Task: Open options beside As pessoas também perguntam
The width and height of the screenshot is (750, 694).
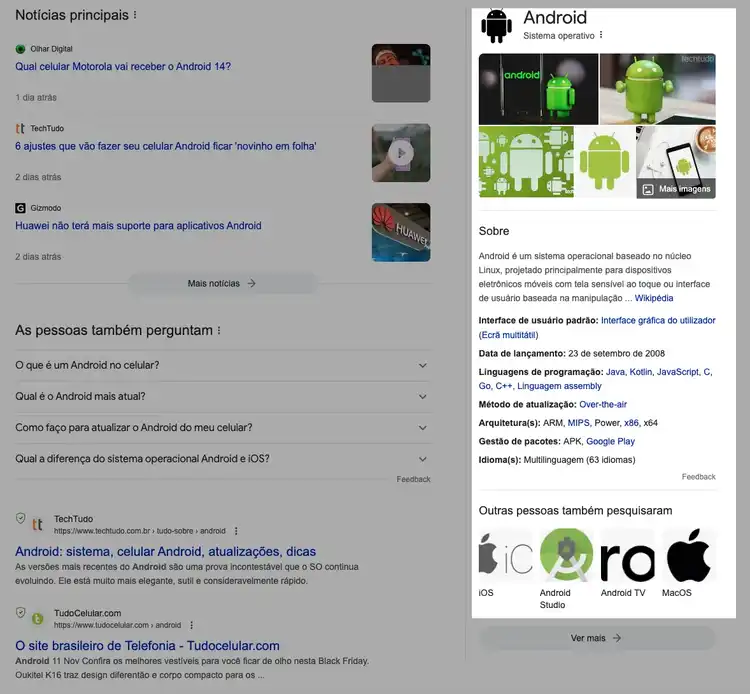Action: 219,330
